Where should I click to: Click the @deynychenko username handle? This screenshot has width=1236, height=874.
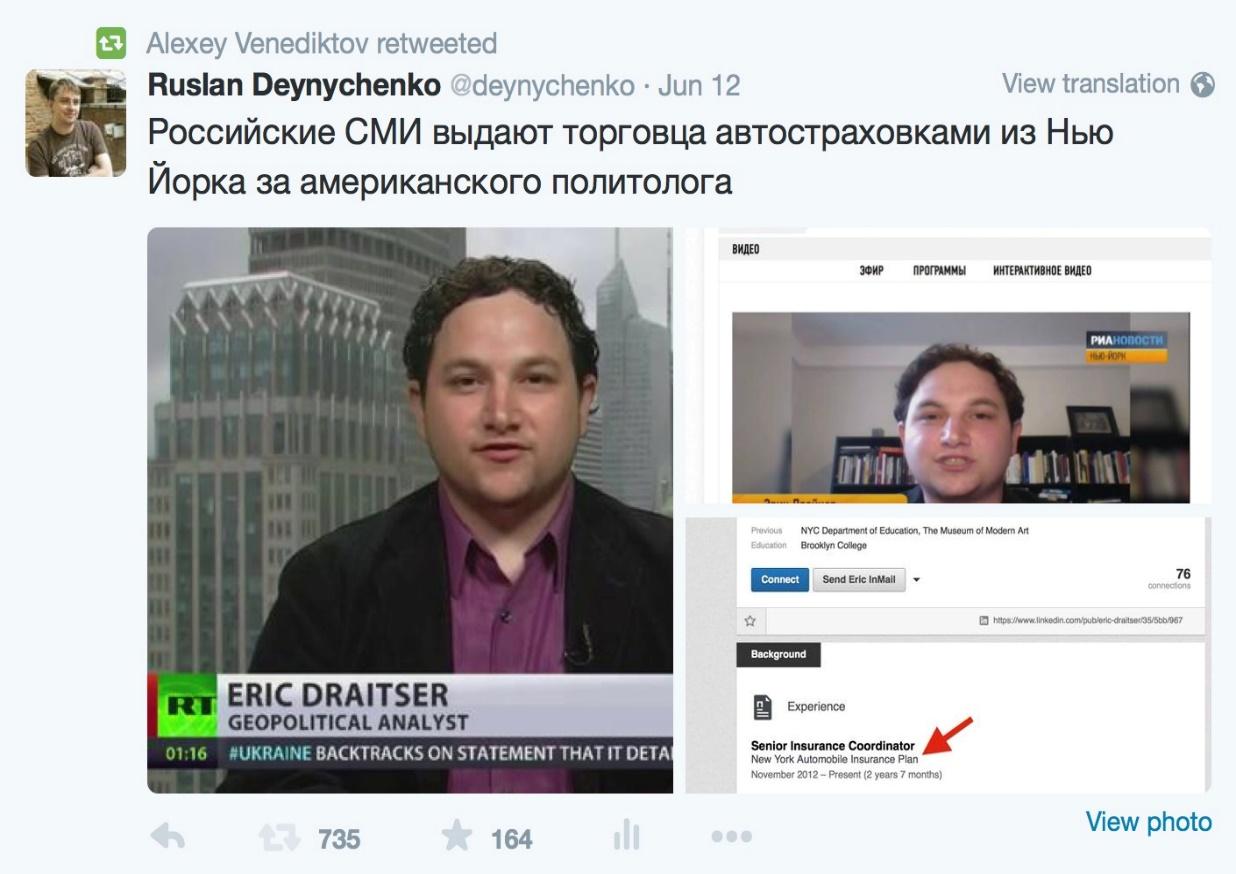tap(543, 87)
